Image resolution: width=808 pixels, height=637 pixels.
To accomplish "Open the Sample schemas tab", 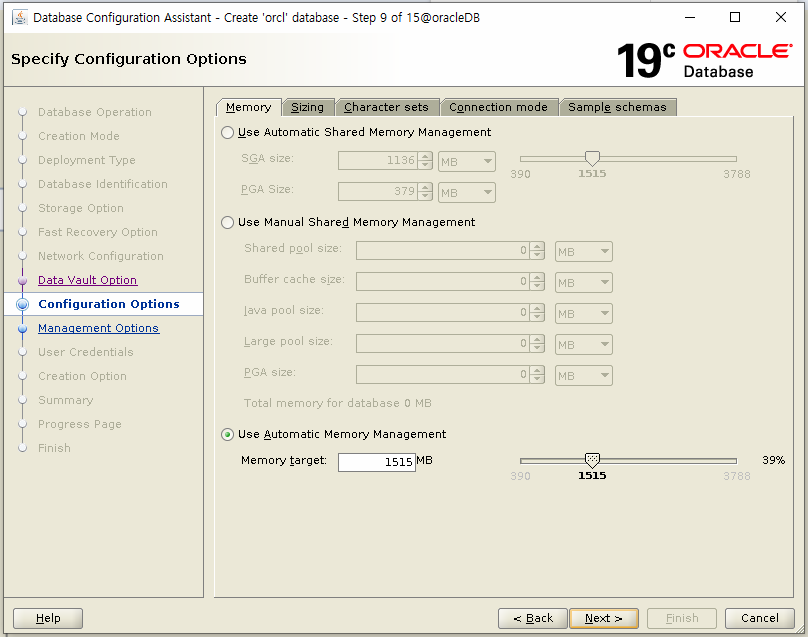I will click(x=617, y=107).
